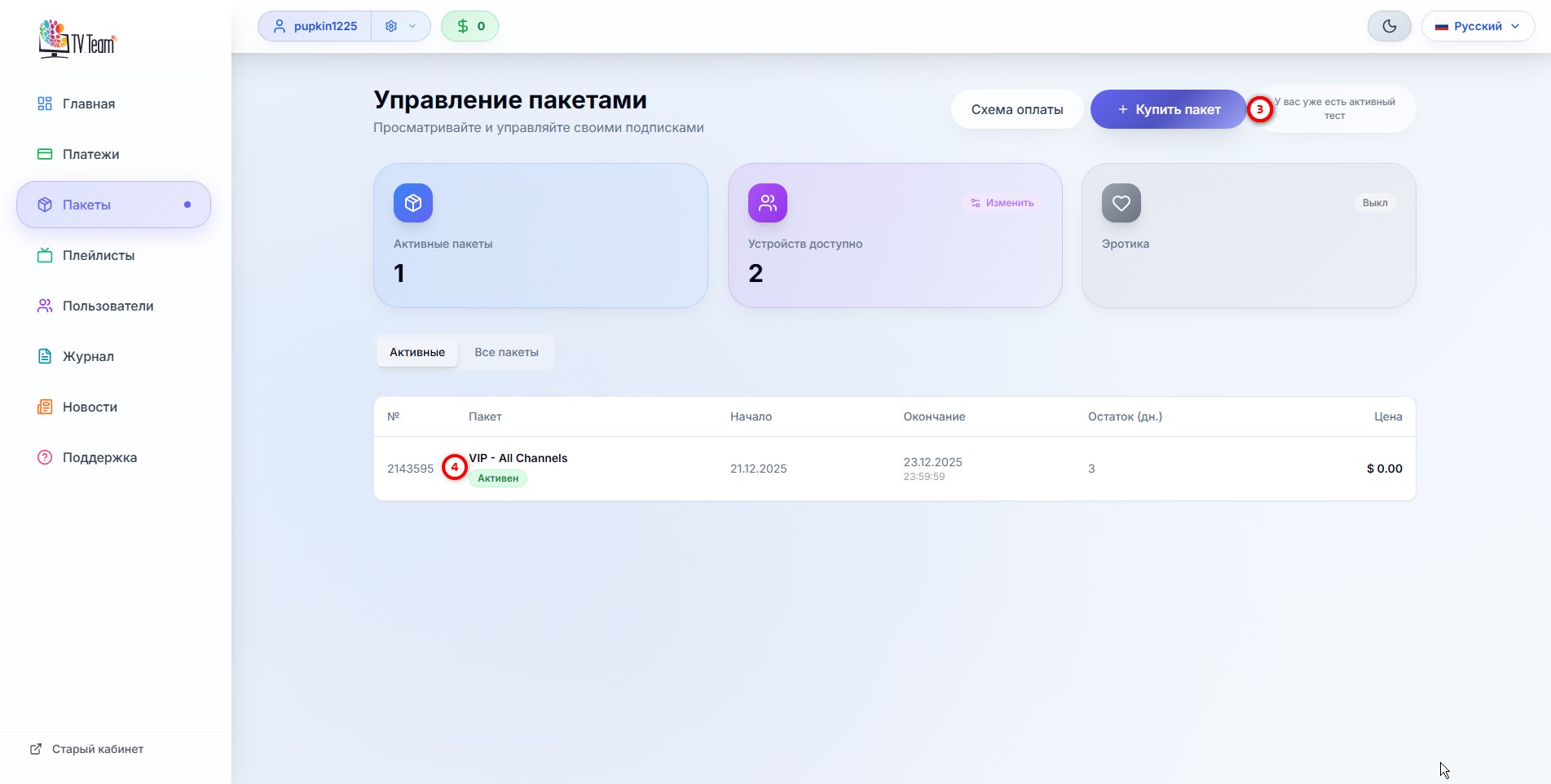Screen dimensions: 1551x784
Task: Select the Активные tab
Action: click(x=417, y=352)
